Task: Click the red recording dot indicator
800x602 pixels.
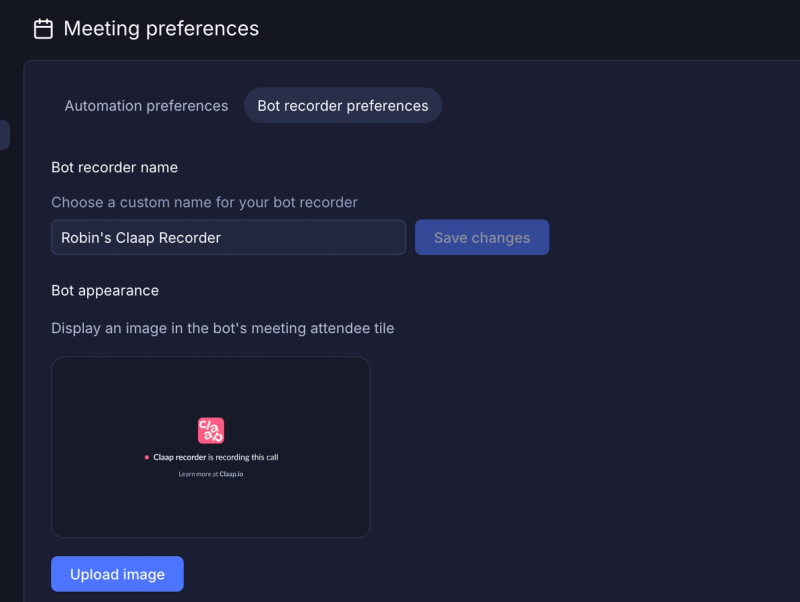Action: 147,458
